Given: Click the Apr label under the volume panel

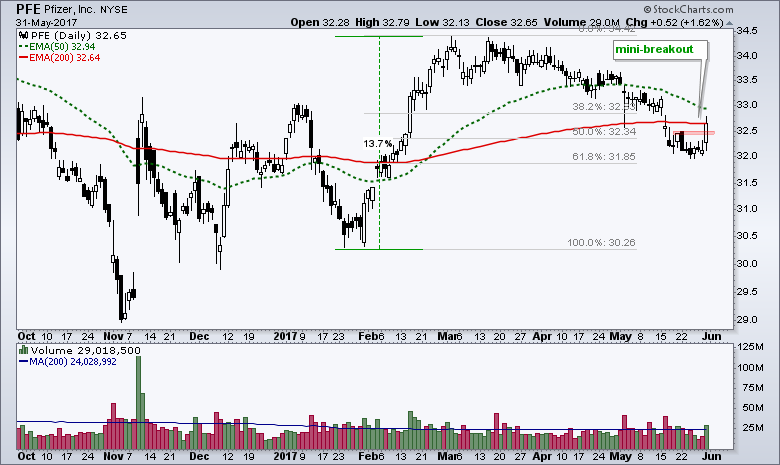Looking at the screenshot, I should click(x=542, y=456).
